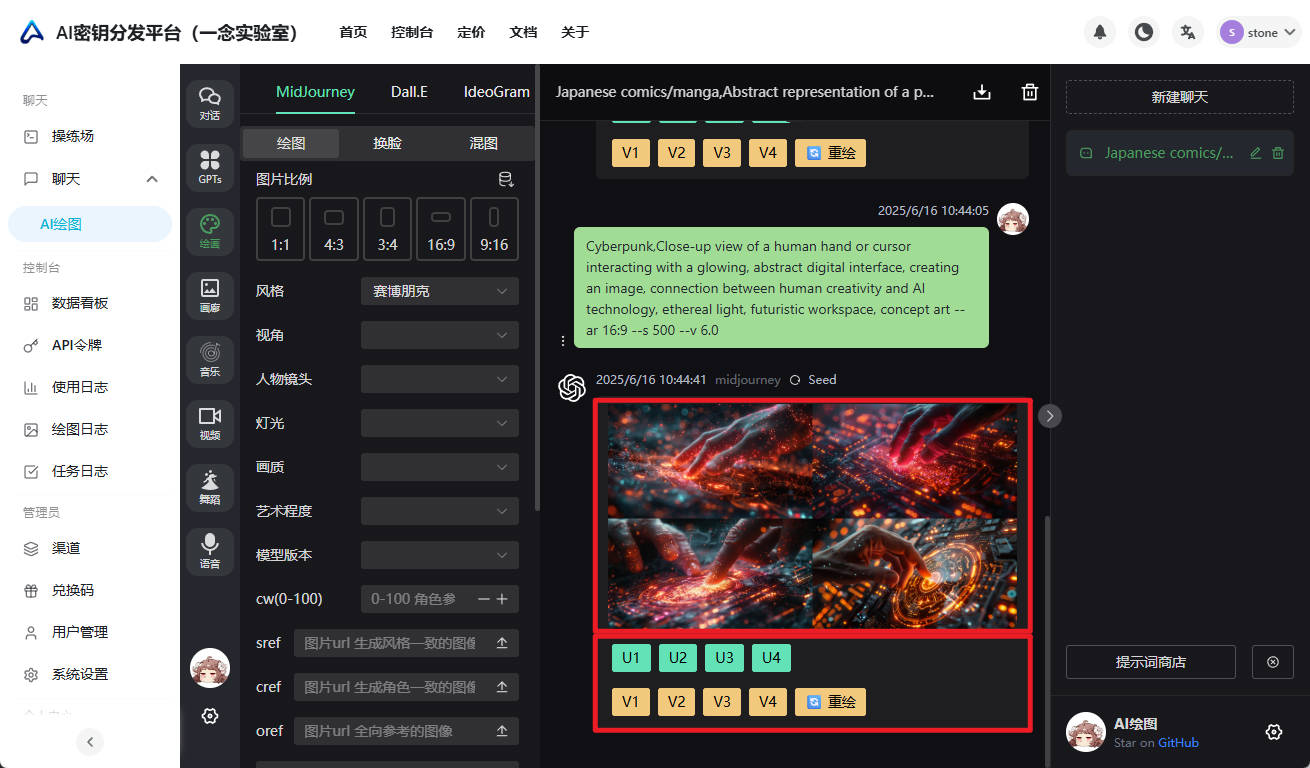
Task: Click the ratio save icon beside 图片比例
Action: [506, 180]
